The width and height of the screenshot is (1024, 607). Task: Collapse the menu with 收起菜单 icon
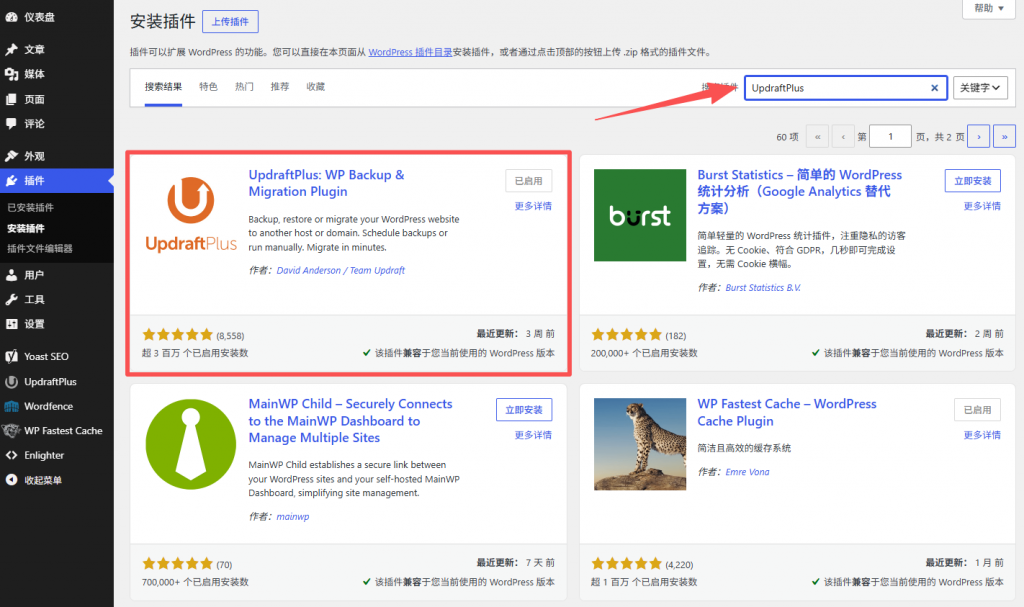click(x=11, y=480)
